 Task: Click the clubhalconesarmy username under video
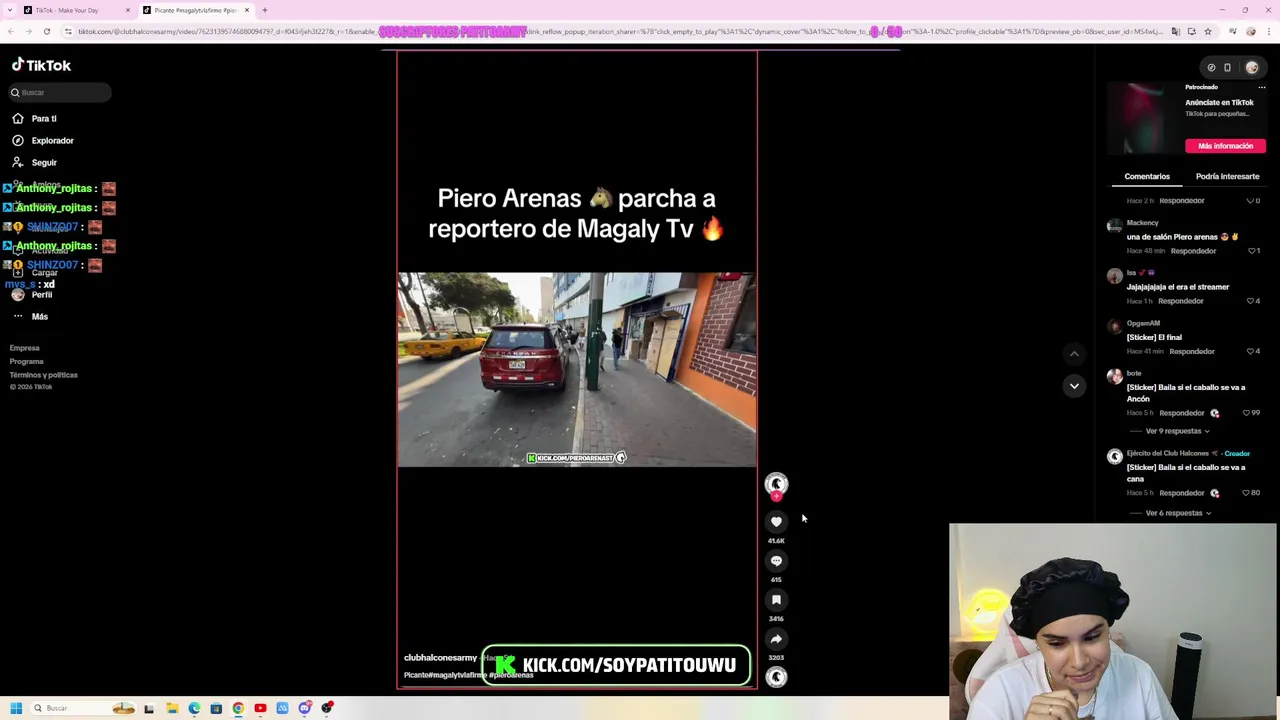(440, 658)
